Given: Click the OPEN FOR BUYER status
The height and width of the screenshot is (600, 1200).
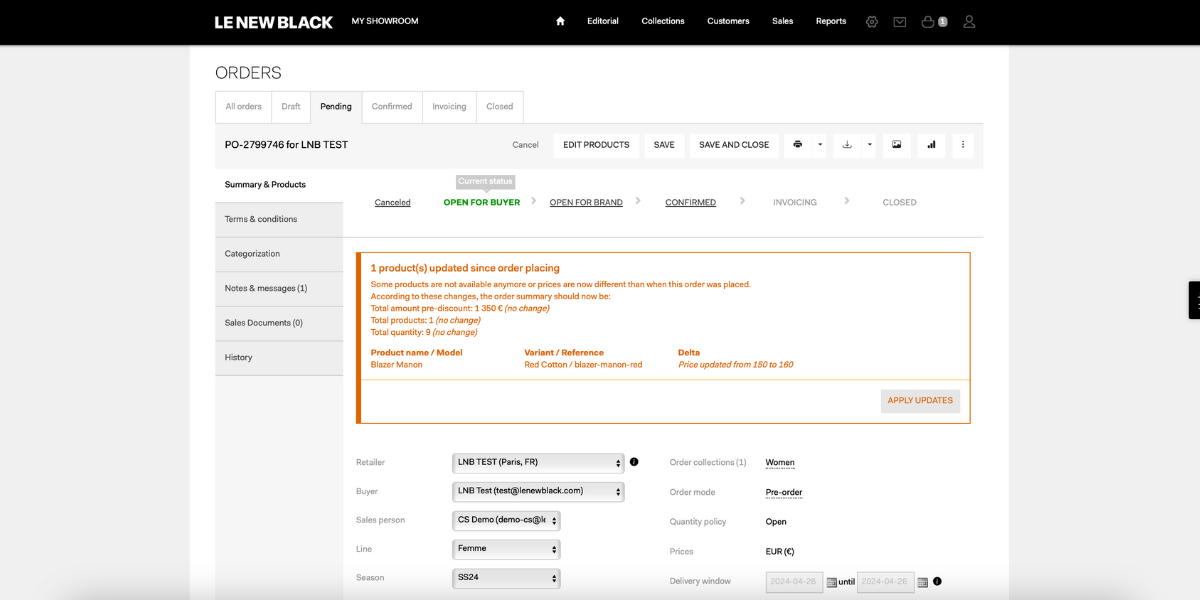Looking at the screenshot, I should pyautogui.click(x=482, y=203).
